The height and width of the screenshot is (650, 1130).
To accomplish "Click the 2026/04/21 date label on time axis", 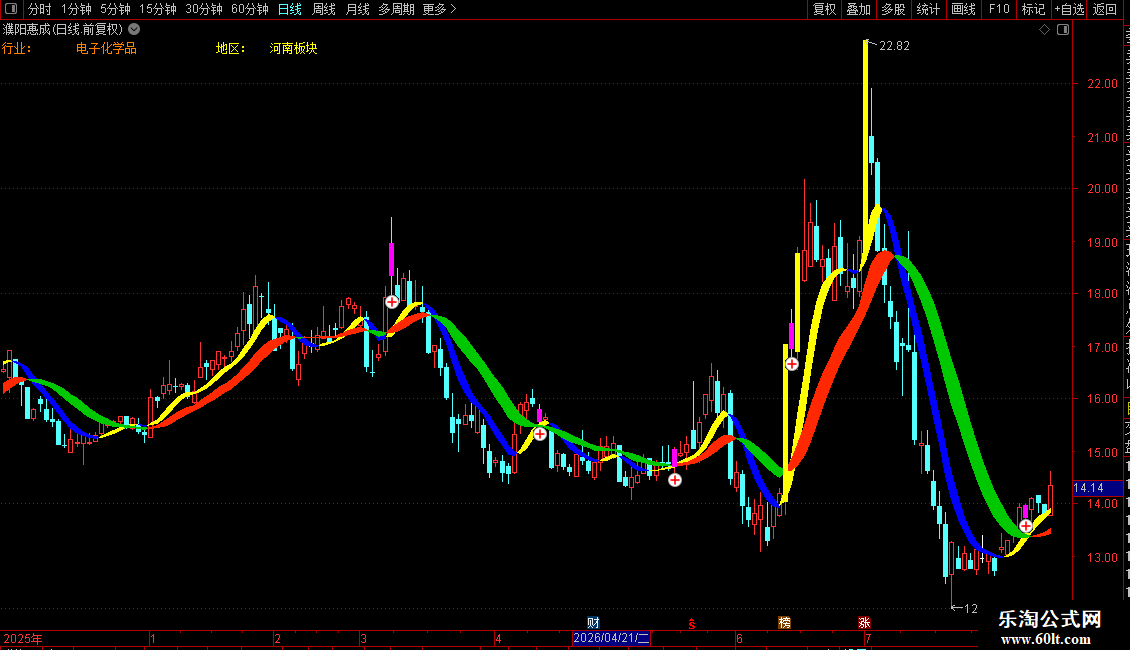I will (x=611, y=638).
